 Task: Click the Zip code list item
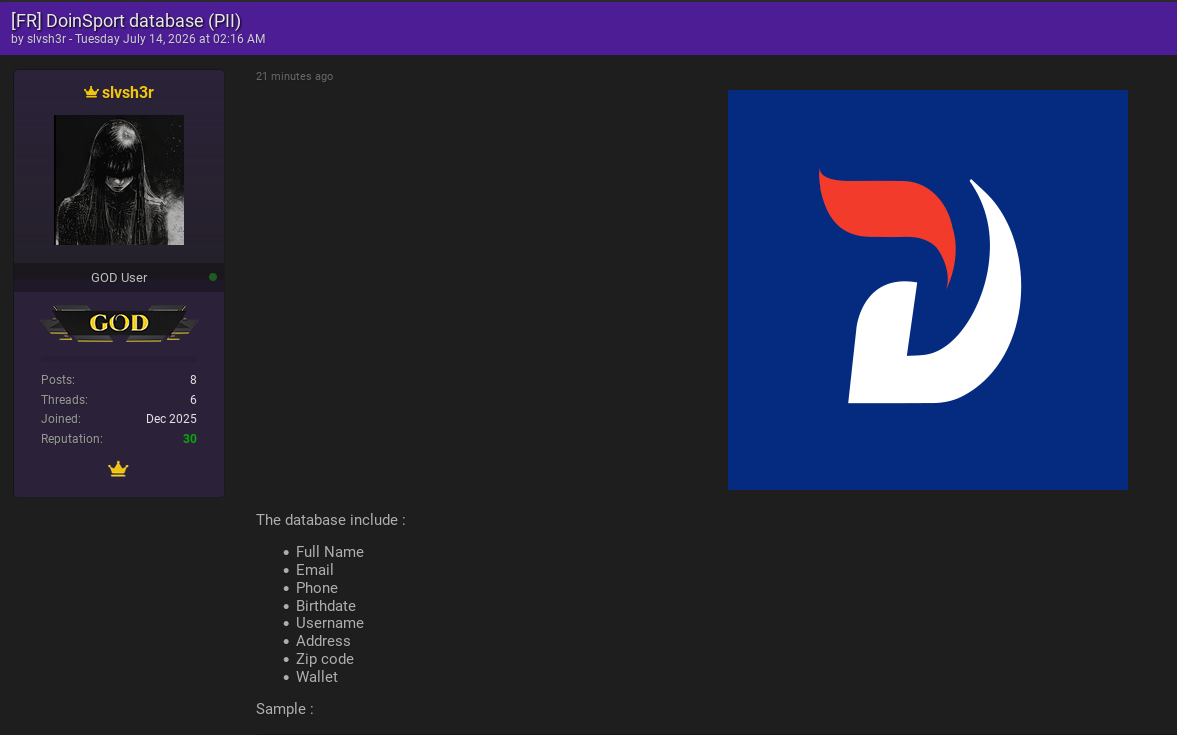tap(324, 659)
